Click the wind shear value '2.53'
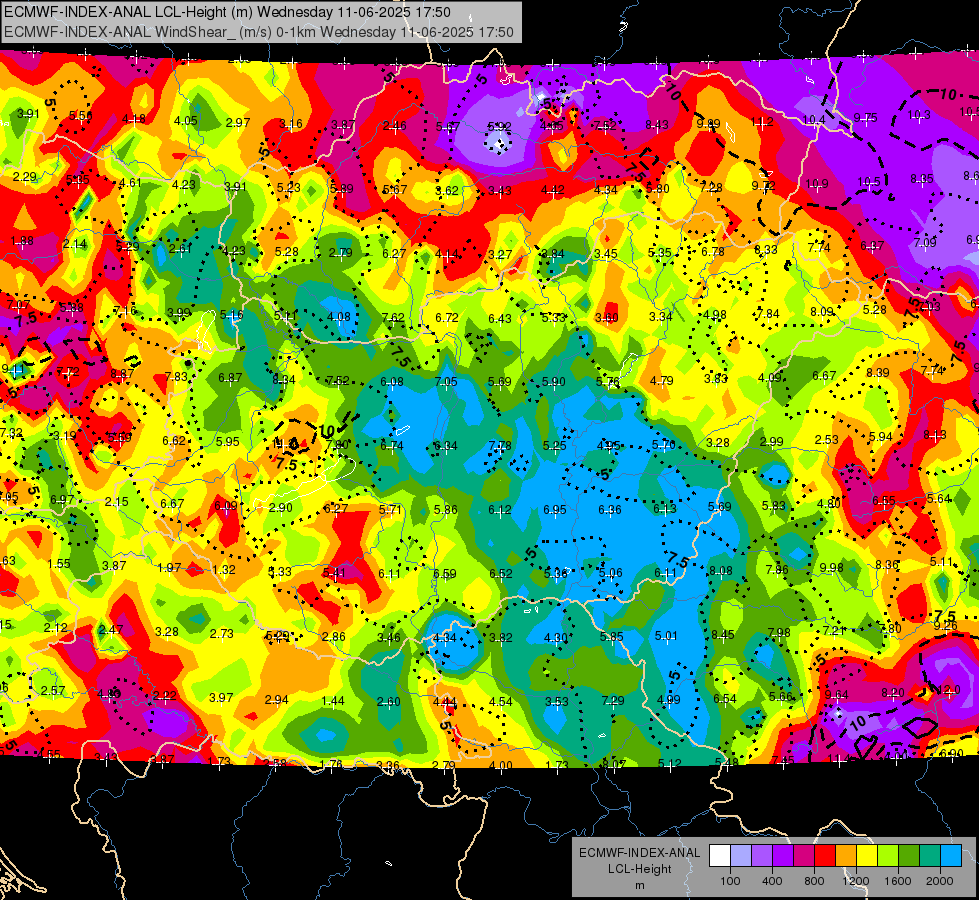The width and height of the screenshot is (979, 900). pos(827,440)
